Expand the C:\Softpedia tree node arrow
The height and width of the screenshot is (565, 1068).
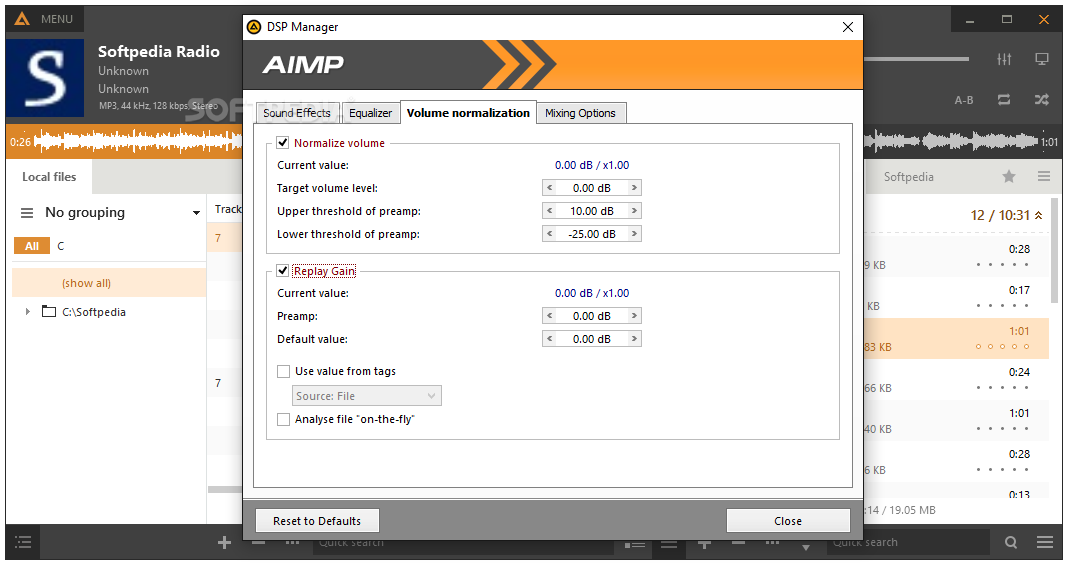click(27, 312)
